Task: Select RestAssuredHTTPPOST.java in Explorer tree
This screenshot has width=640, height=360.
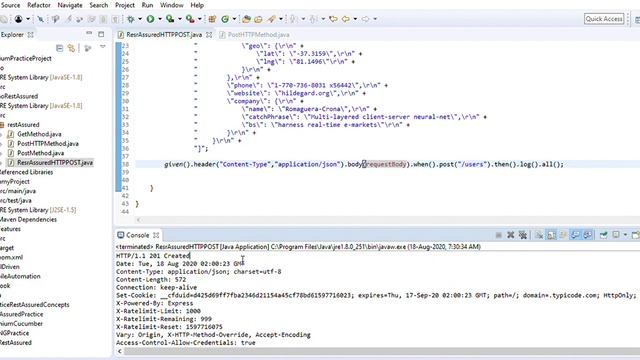Action: 55,162
